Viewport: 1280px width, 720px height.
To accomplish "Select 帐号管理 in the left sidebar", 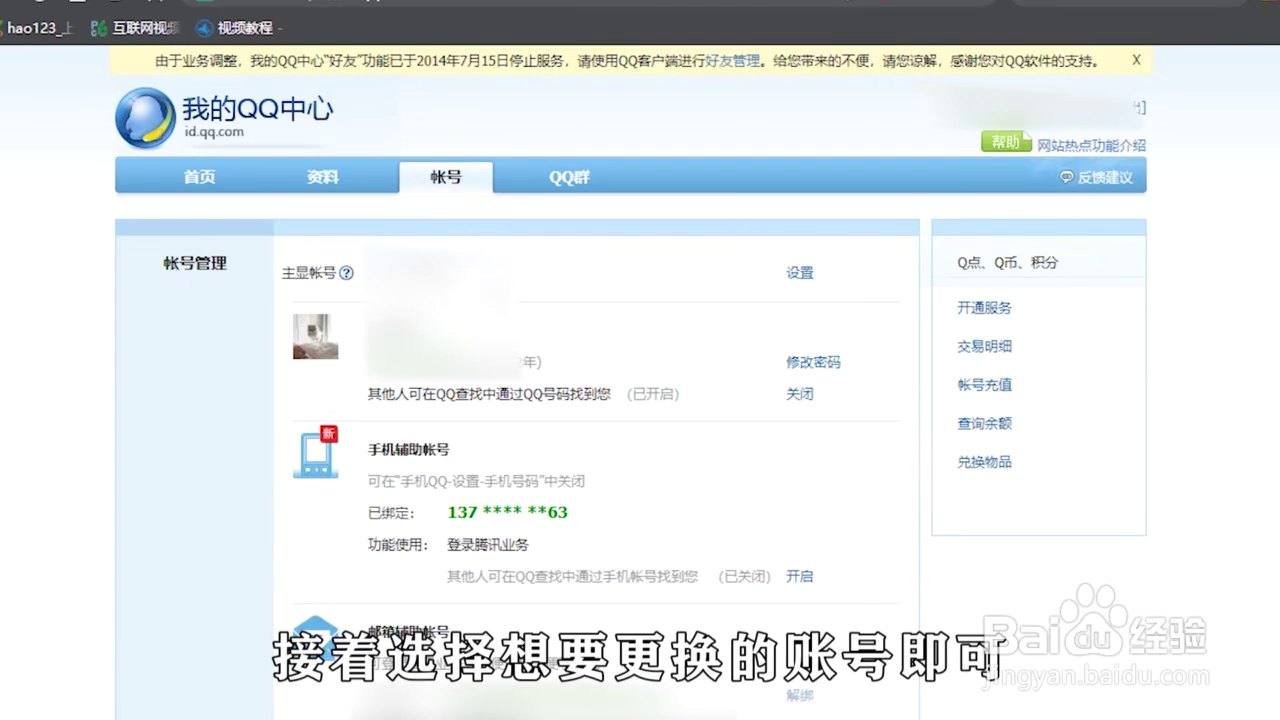I will [x=195, y=263].
